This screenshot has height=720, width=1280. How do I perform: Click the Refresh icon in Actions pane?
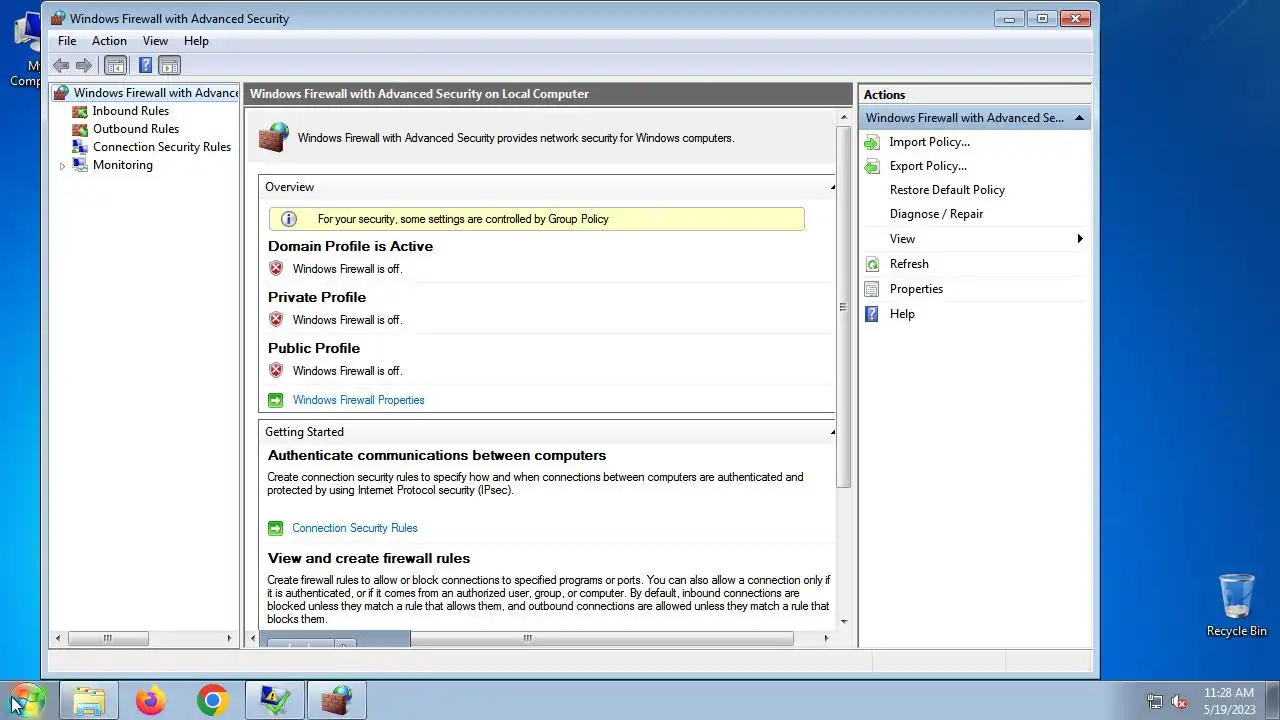pos(872,264)
